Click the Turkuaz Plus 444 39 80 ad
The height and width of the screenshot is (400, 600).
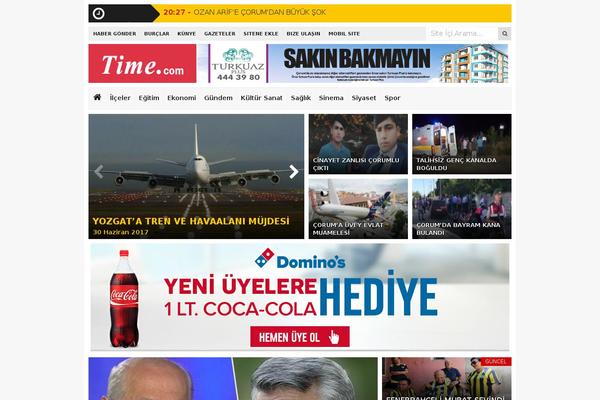(238, 64)
